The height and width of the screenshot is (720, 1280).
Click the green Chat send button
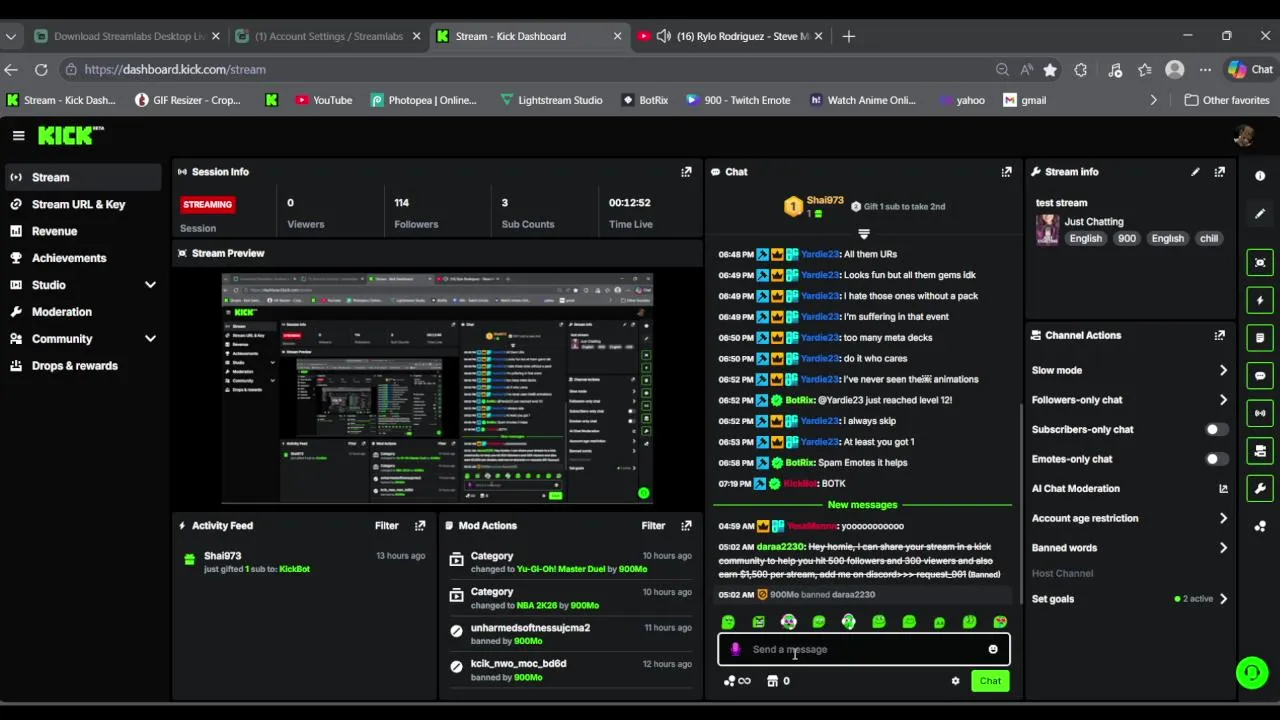pyautogui.click(x=990, y=681)
